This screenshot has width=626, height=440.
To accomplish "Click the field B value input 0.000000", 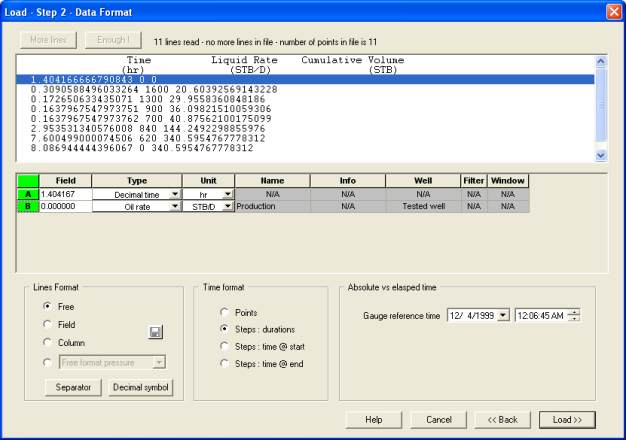I will point(65,206).
